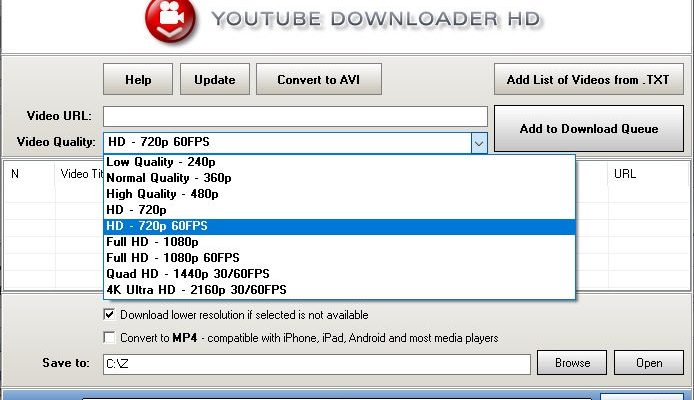694x400 pixels.
Task: Collapse the Video Quality dropdown arrow
Action: (x=479, y=143)
